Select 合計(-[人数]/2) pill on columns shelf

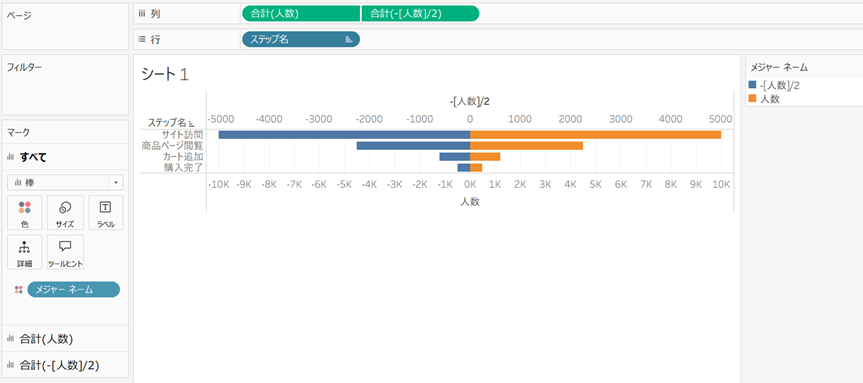420,14
